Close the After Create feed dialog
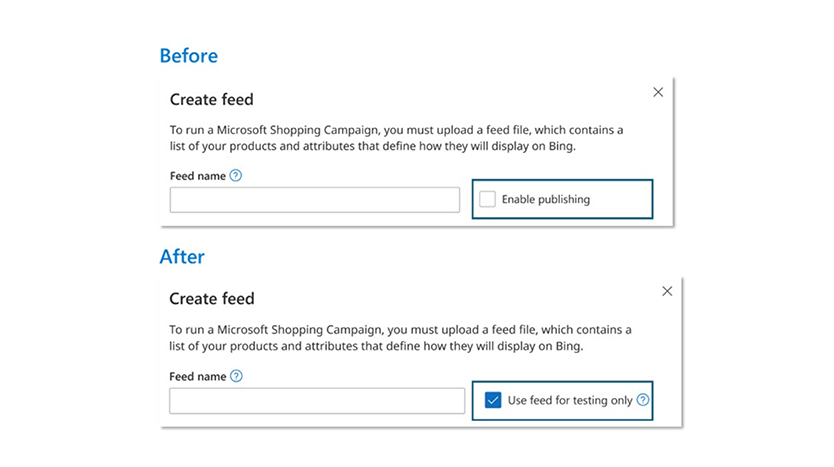The width and height of the screenshot is (834, 467). coord(667,291)
